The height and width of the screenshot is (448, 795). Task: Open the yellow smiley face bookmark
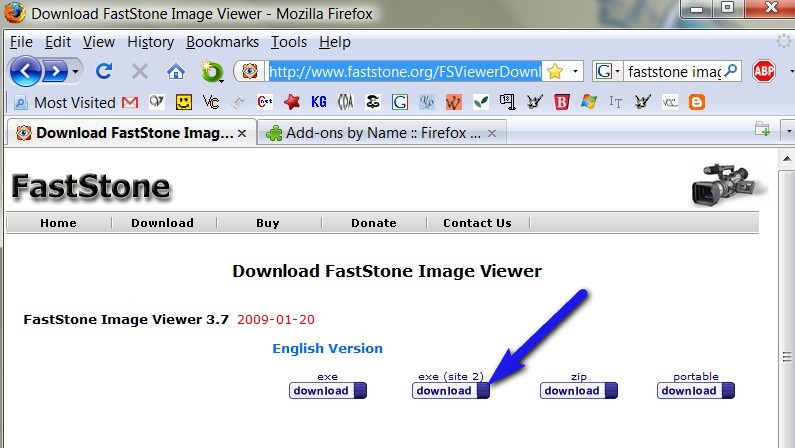click(184, 102)
